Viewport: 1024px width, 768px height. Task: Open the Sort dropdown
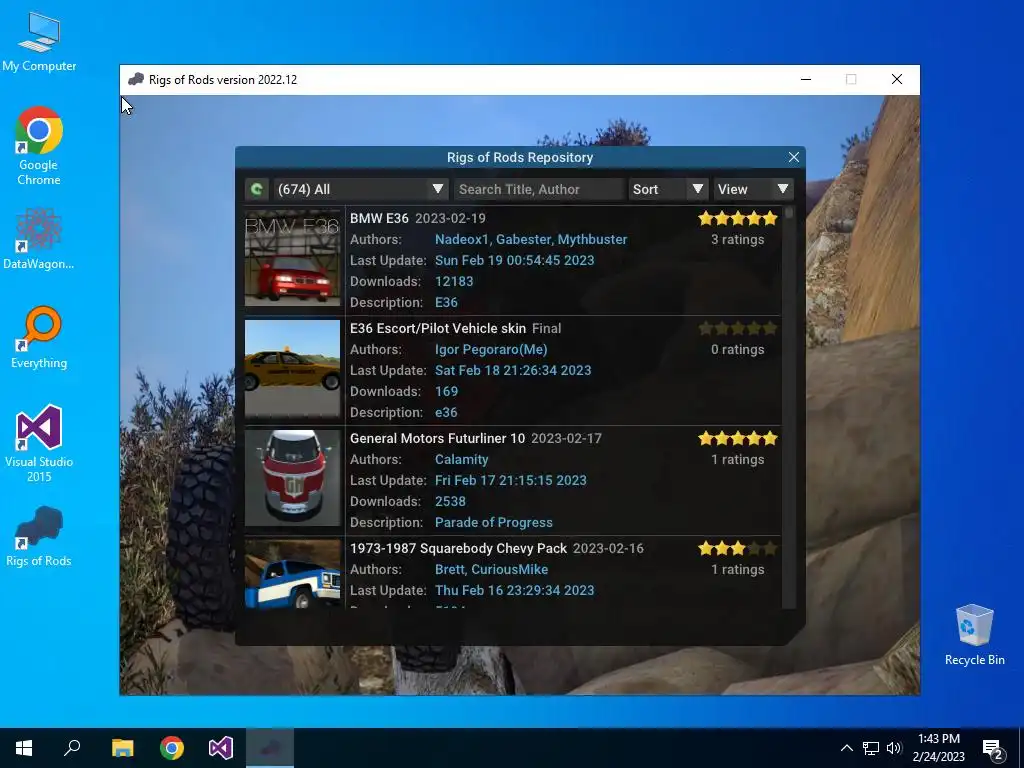[668, 189]
